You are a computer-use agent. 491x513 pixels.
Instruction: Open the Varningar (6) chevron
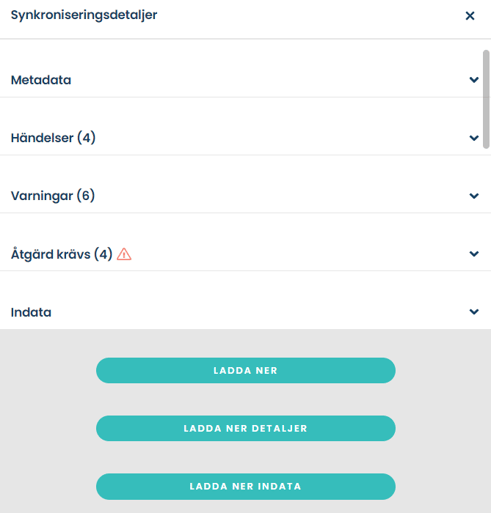point(474,196)
